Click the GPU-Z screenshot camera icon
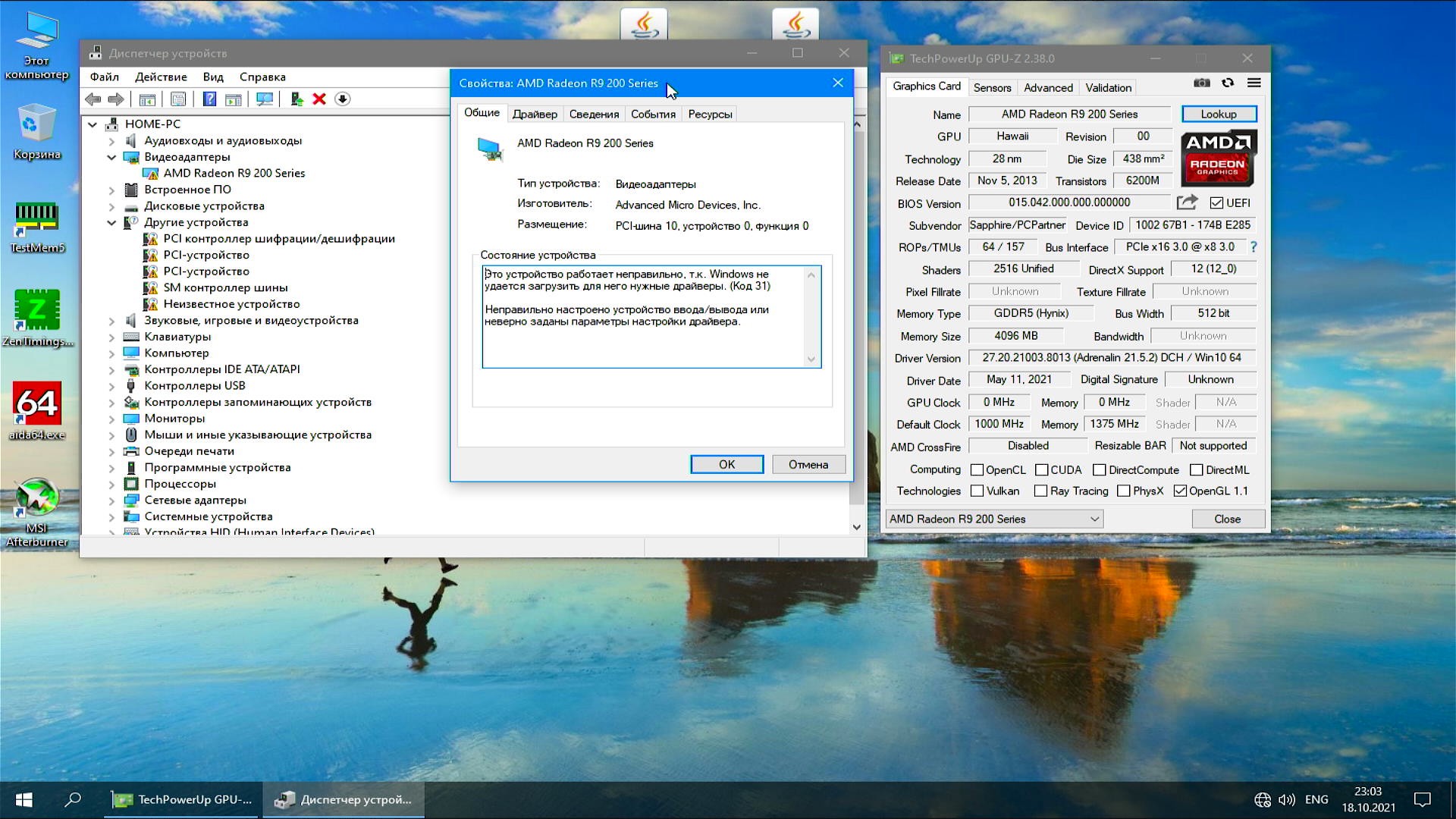Image resolution: width=1456 pixels, height=819 pixels. pyautogui.click(x=1201, y=83)
